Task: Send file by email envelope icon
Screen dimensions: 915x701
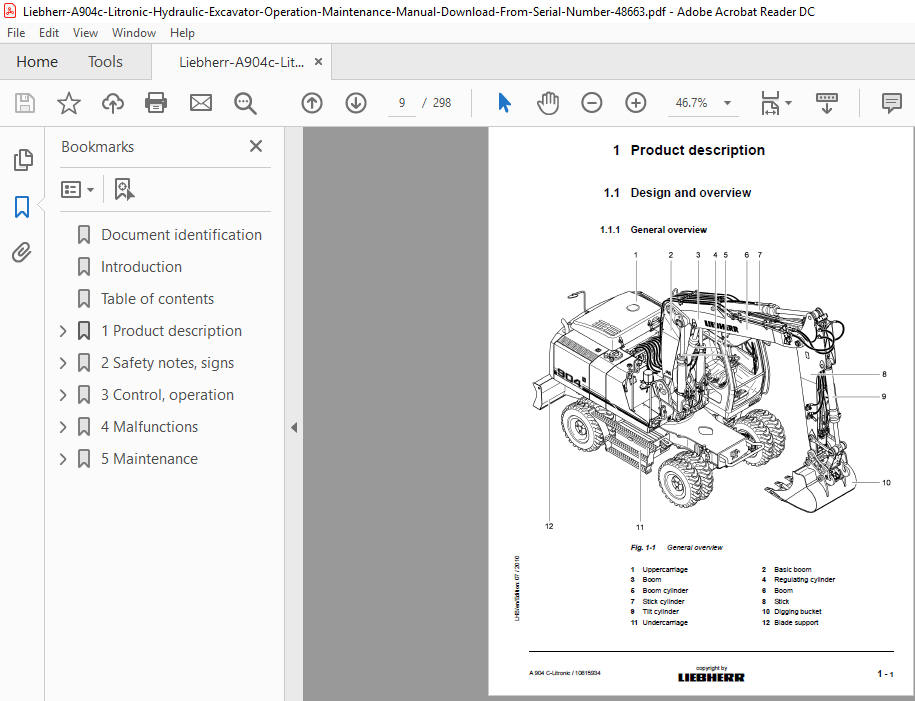Action: (201, 103)
